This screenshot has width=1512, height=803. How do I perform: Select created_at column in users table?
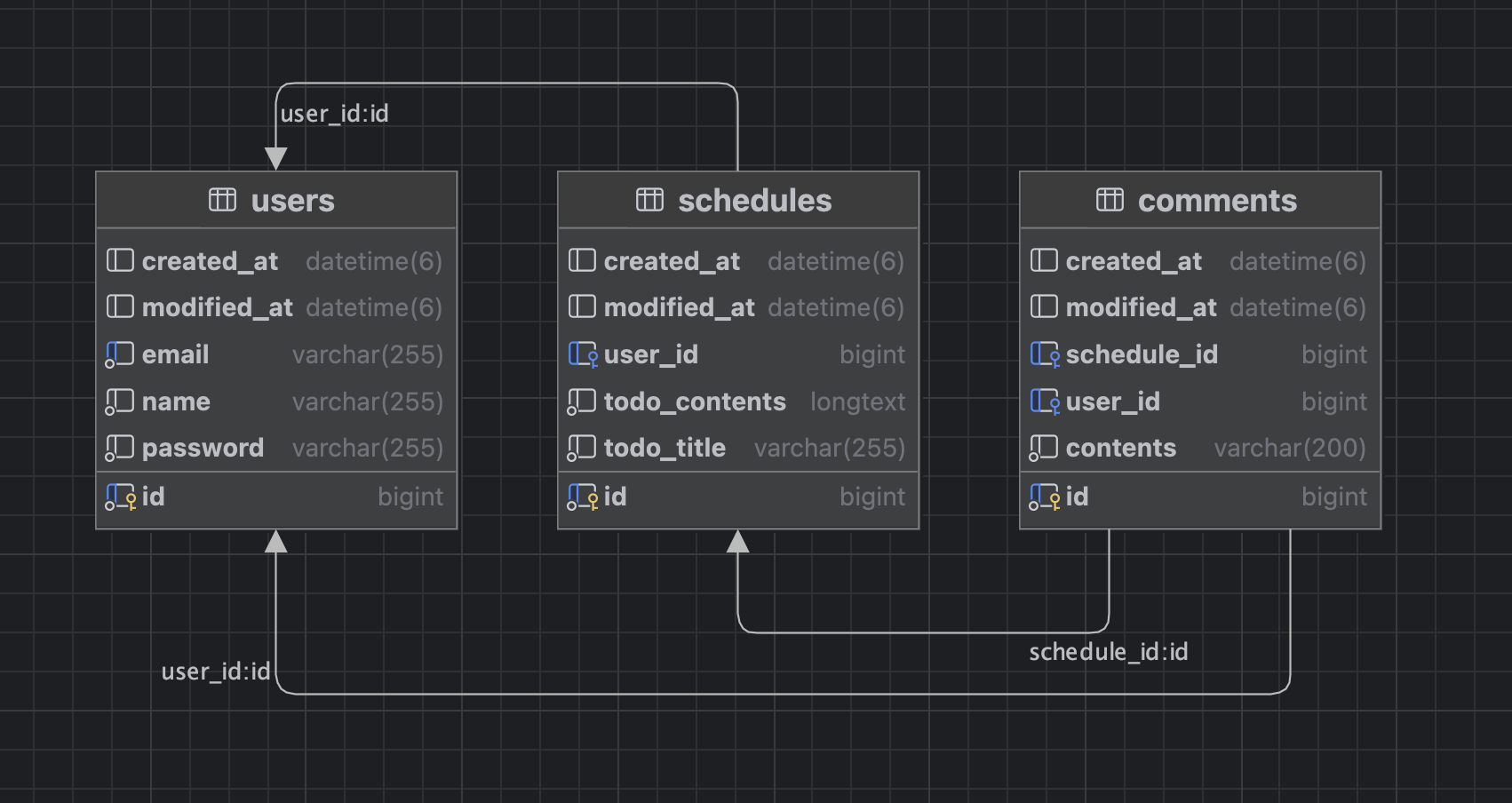tap(276, 260)
